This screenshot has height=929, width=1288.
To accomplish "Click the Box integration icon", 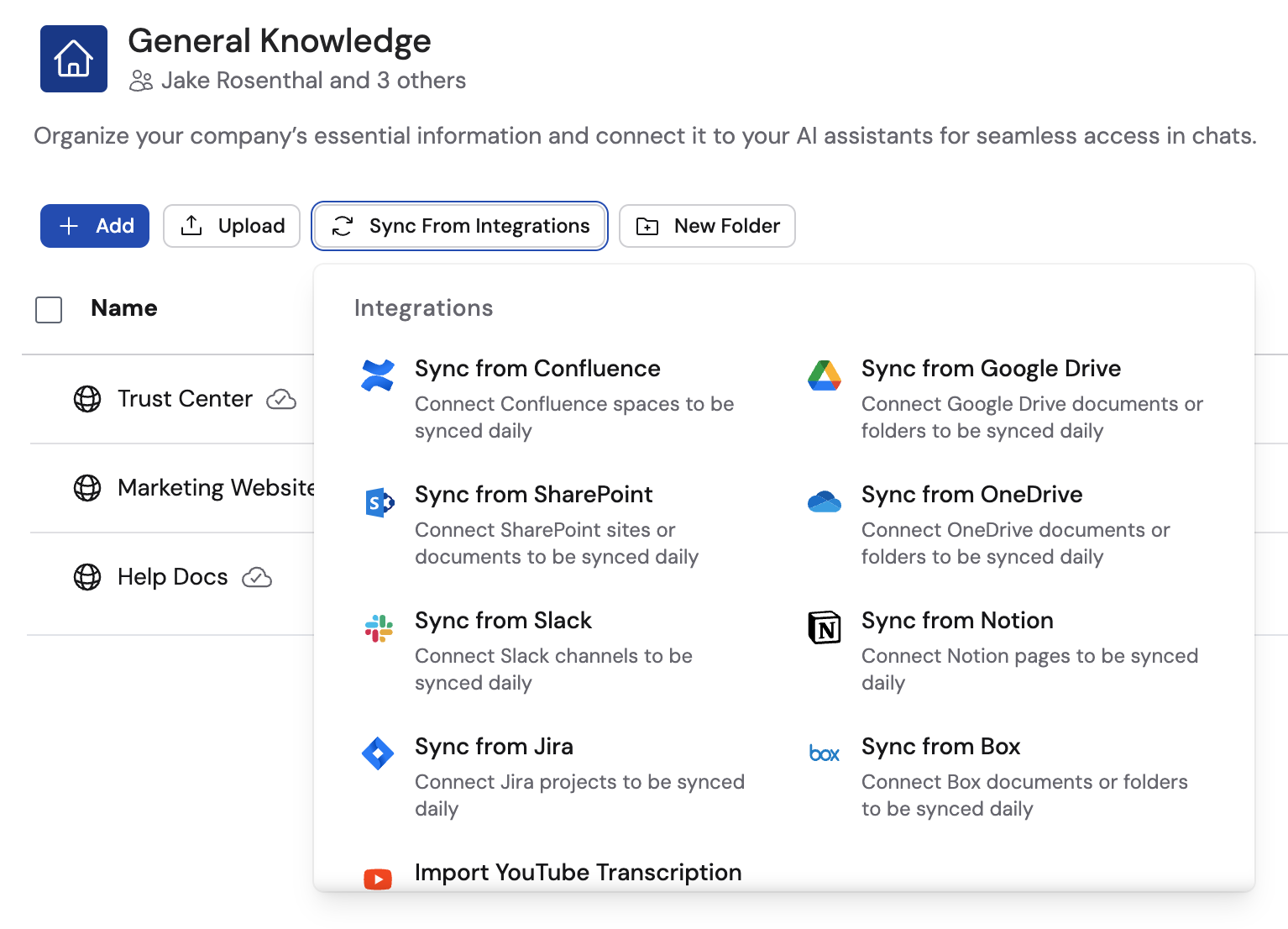I will click(x=825, y=753).
